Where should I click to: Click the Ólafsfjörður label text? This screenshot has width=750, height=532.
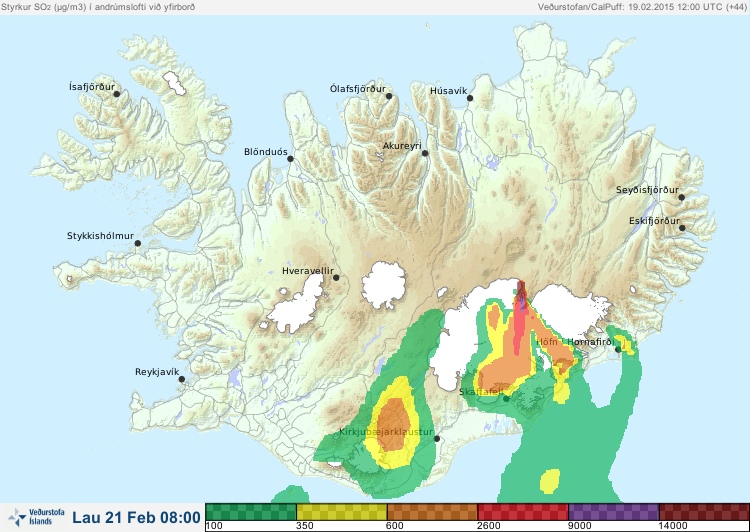click(358, 89)
